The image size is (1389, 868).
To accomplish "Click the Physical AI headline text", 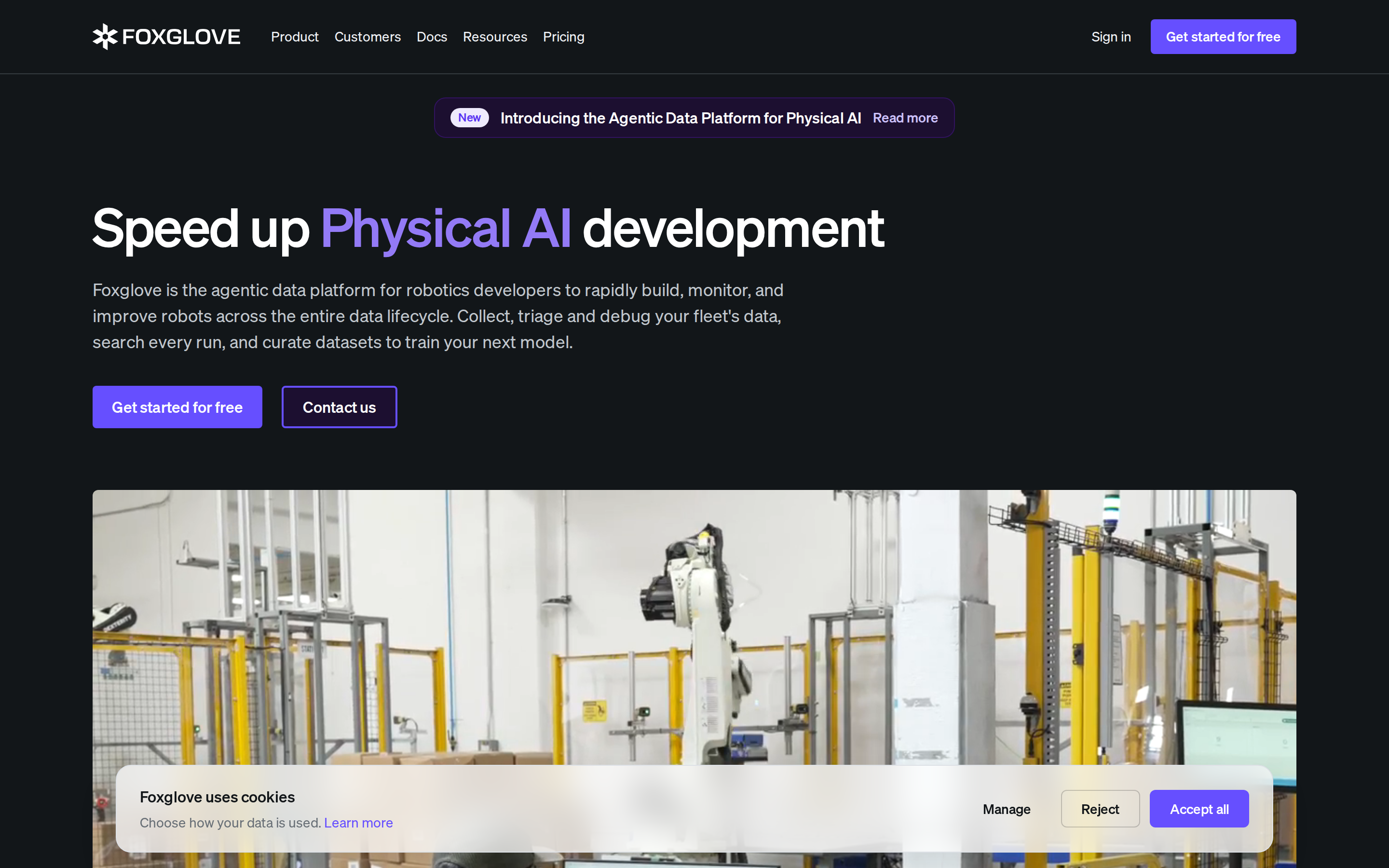I will point(446,229).
